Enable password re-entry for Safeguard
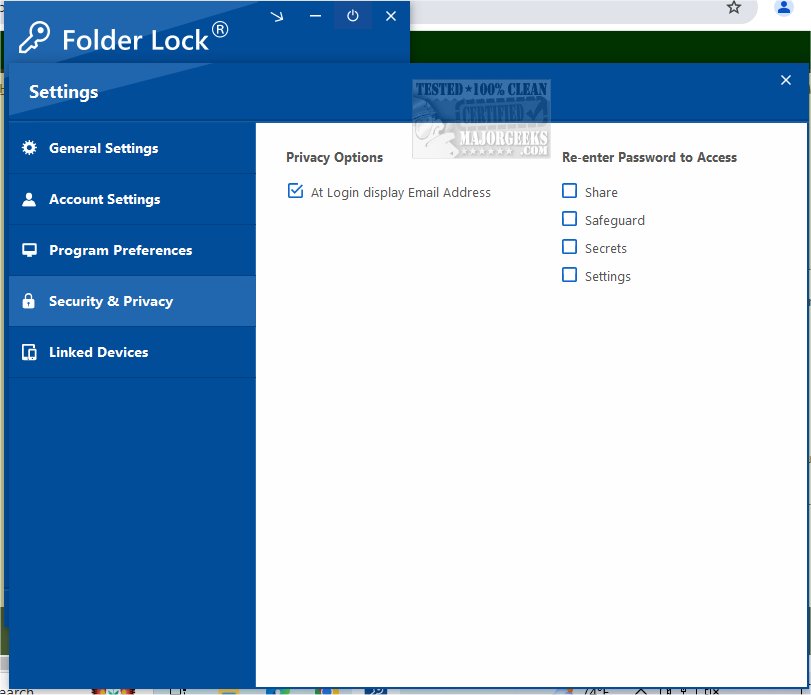This screenshot has width=811, height=695. point(569,219)
